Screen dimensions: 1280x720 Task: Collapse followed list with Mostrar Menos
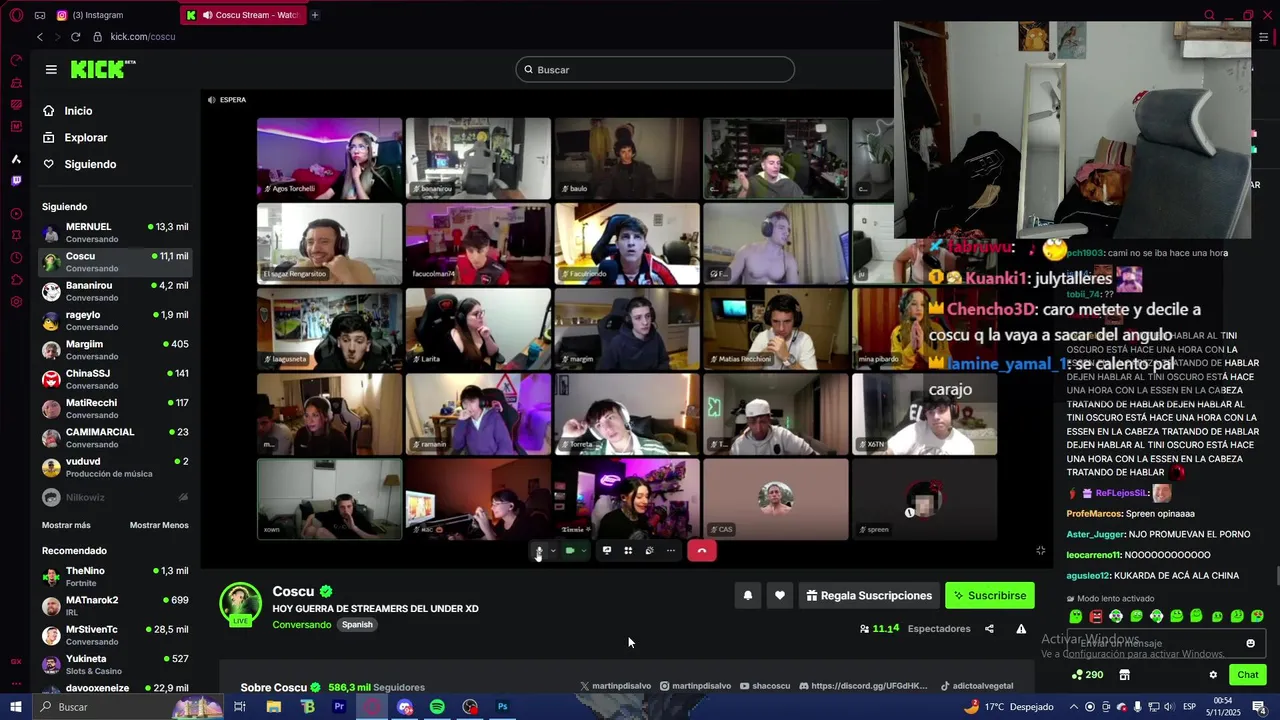159,525
